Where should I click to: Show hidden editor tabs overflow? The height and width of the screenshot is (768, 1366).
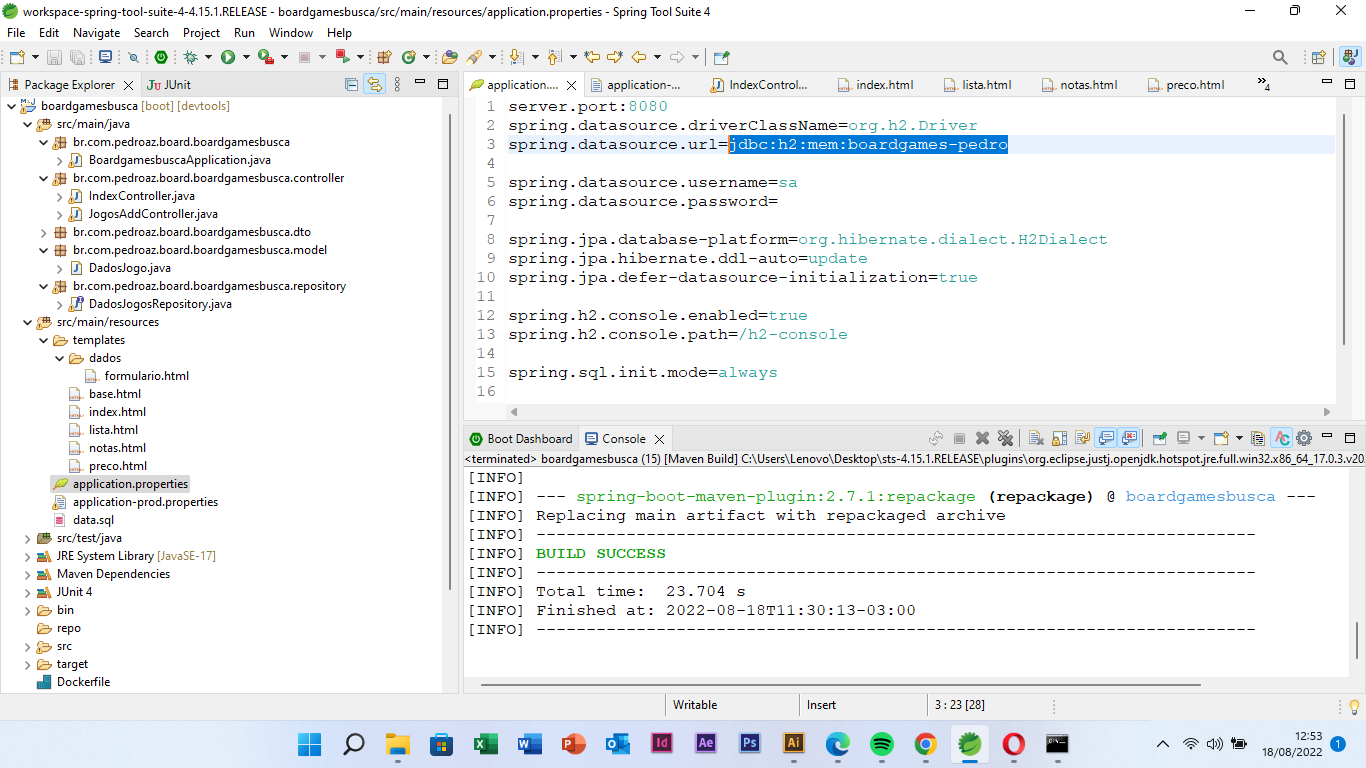coord(1264,84)
